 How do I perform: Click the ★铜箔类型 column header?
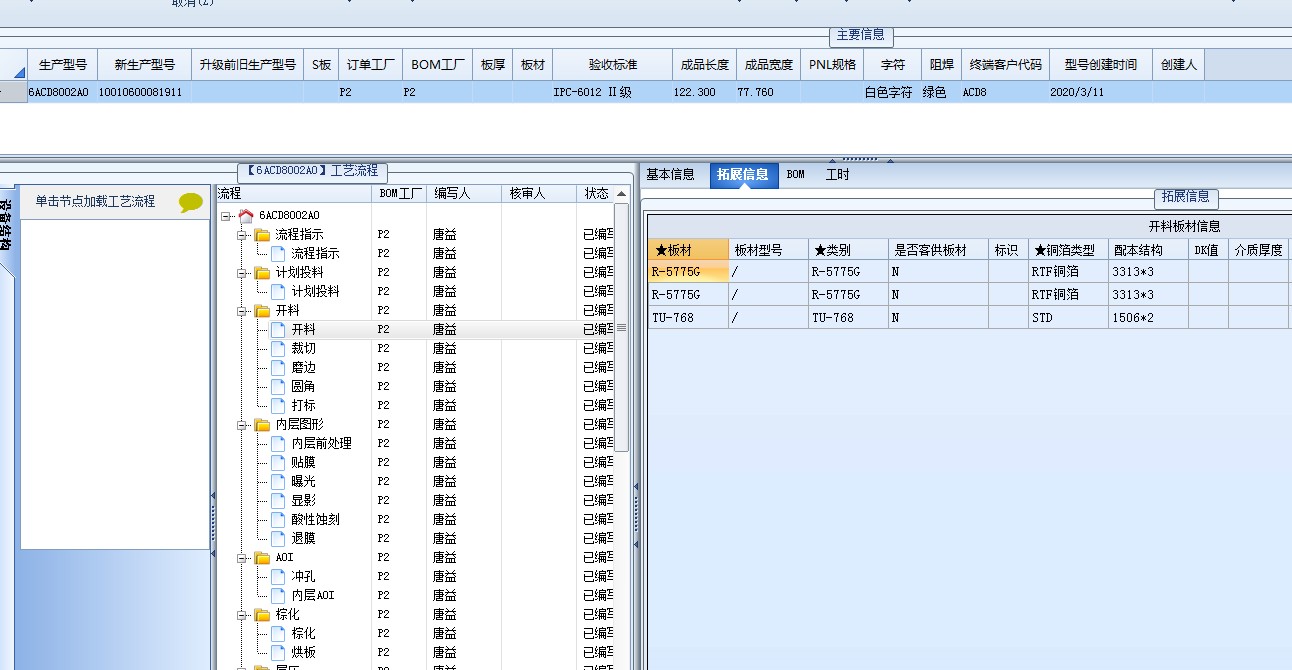pos(1068,250)
